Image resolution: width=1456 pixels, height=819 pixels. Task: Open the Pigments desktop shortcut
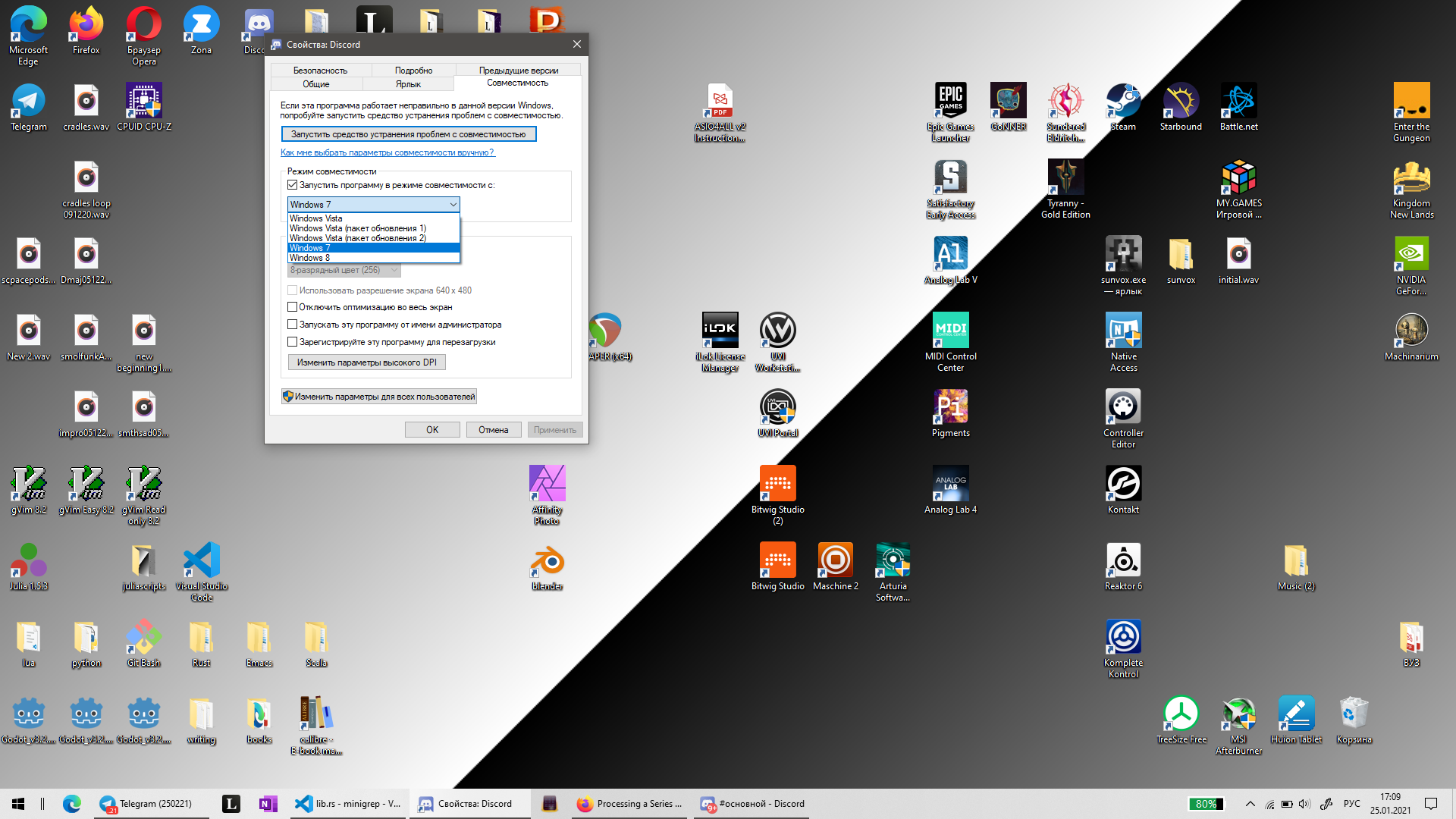[x=950, y=414]
